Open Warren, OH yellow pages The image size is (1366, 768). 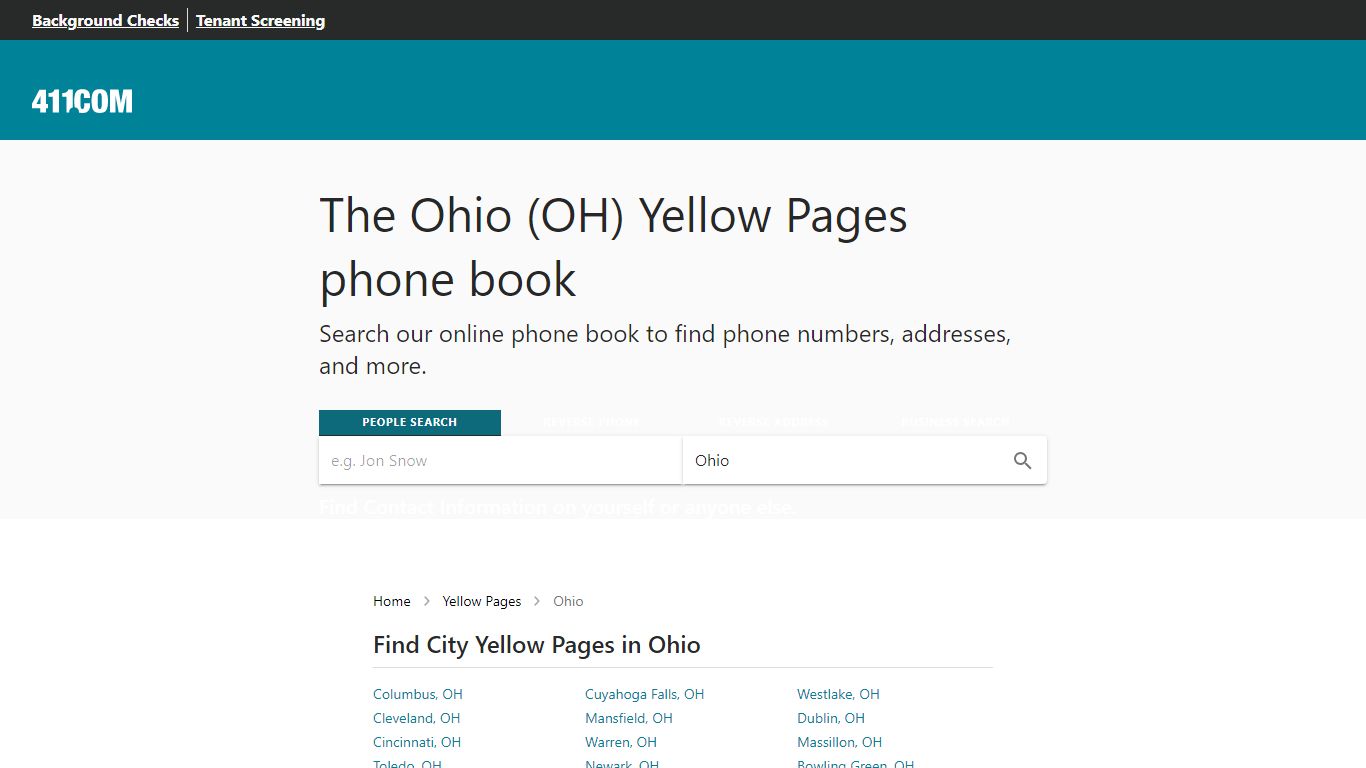[x=621, y=742]
